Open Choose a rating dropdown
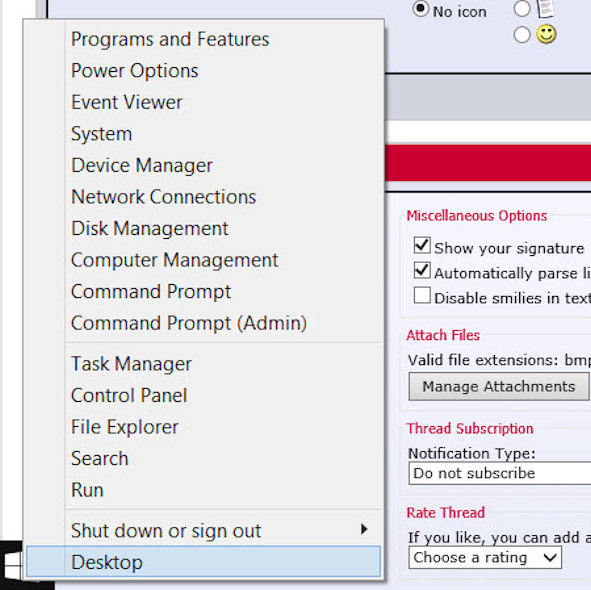 point(485,558)
